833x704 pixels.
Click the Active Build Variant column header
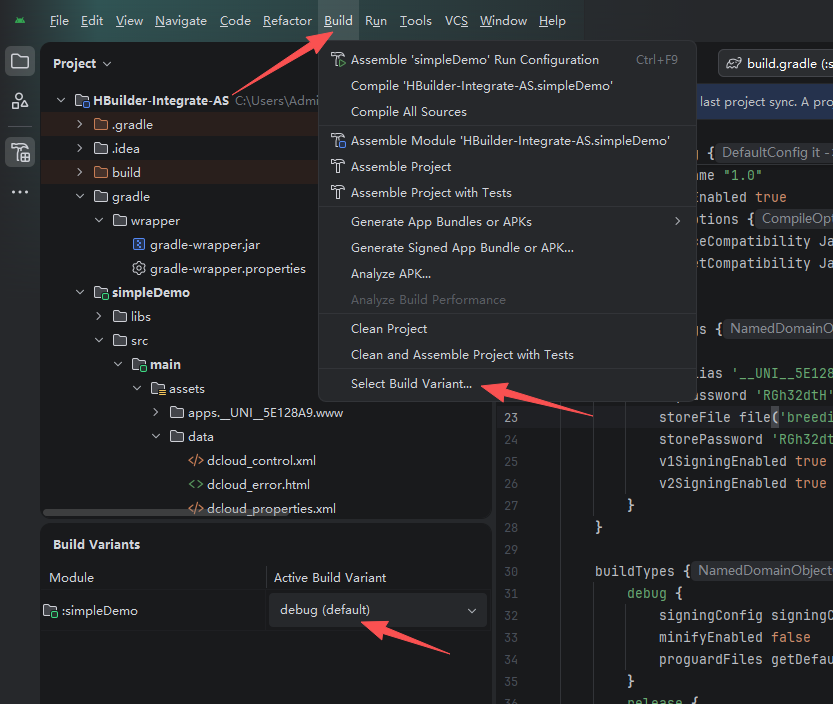pos(330,578)
